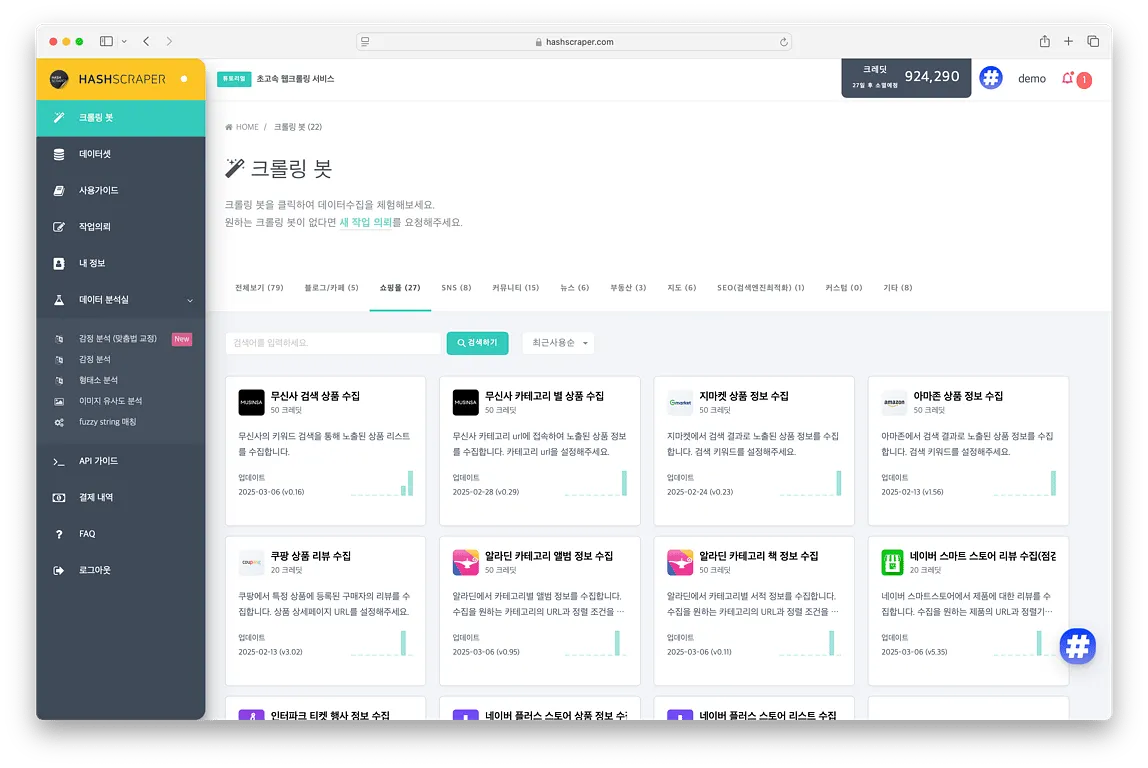Image resolution: width=1148 pixels, height=768 pixels.
Task: Click the Safari share icon
Action: (1044, 41)
